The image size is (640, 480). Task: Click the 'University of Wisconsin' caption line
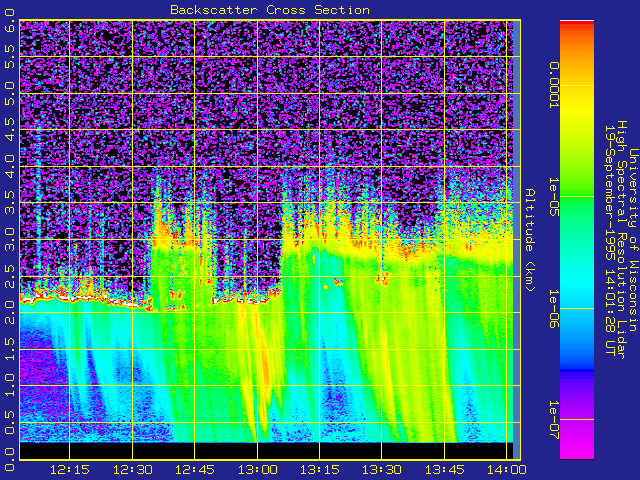tap(633, 240)
